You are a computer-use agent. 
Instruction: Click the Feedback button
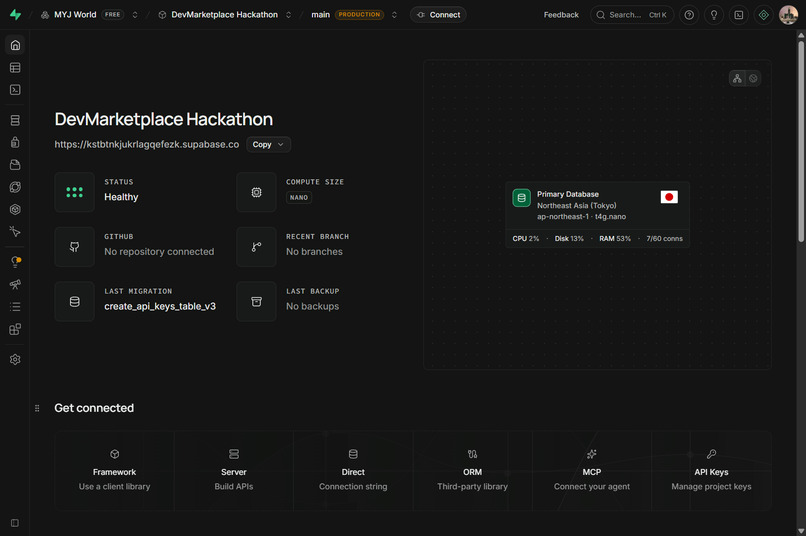[561, 15]
